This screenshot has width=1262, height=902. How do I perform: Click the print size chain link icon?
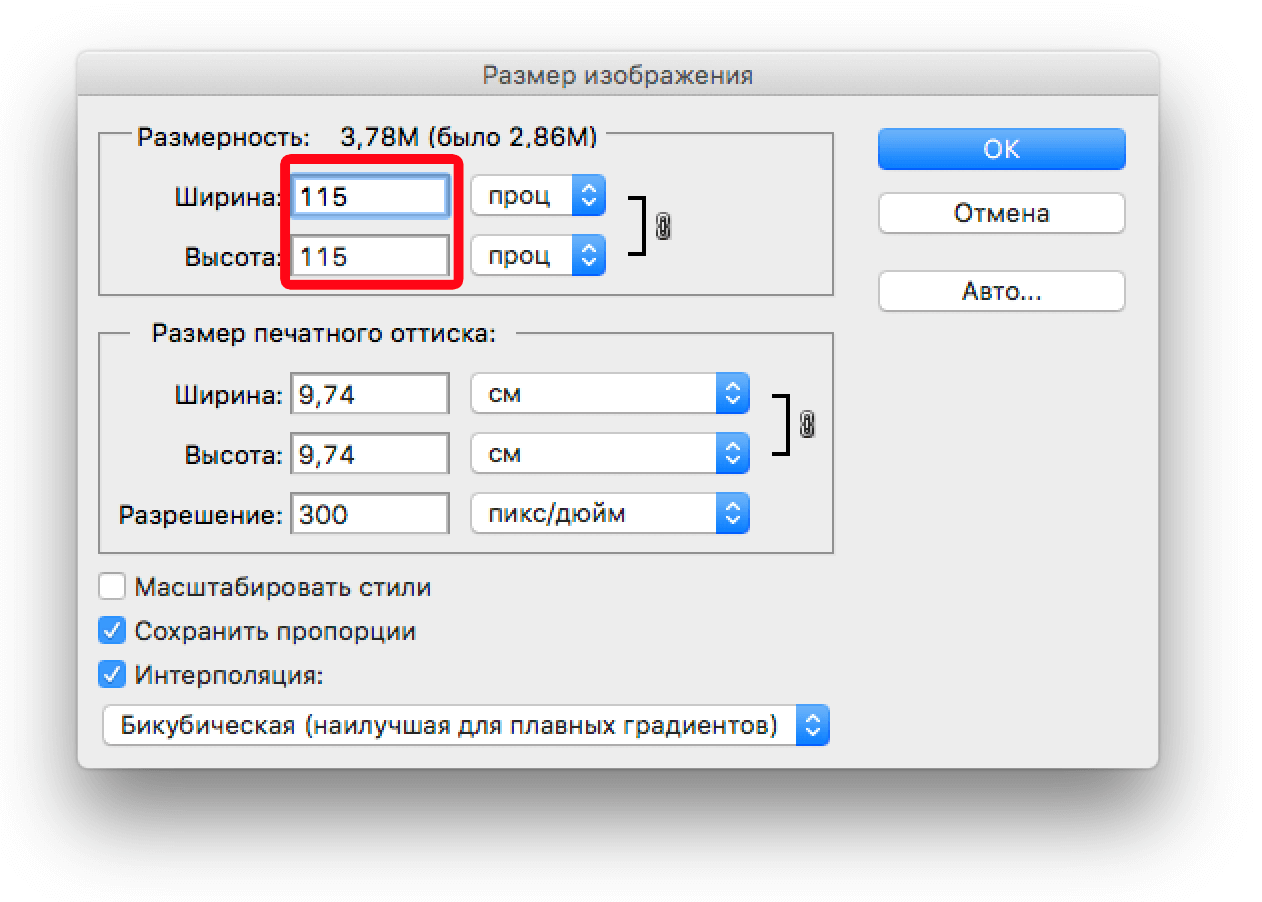pos(807,426)
